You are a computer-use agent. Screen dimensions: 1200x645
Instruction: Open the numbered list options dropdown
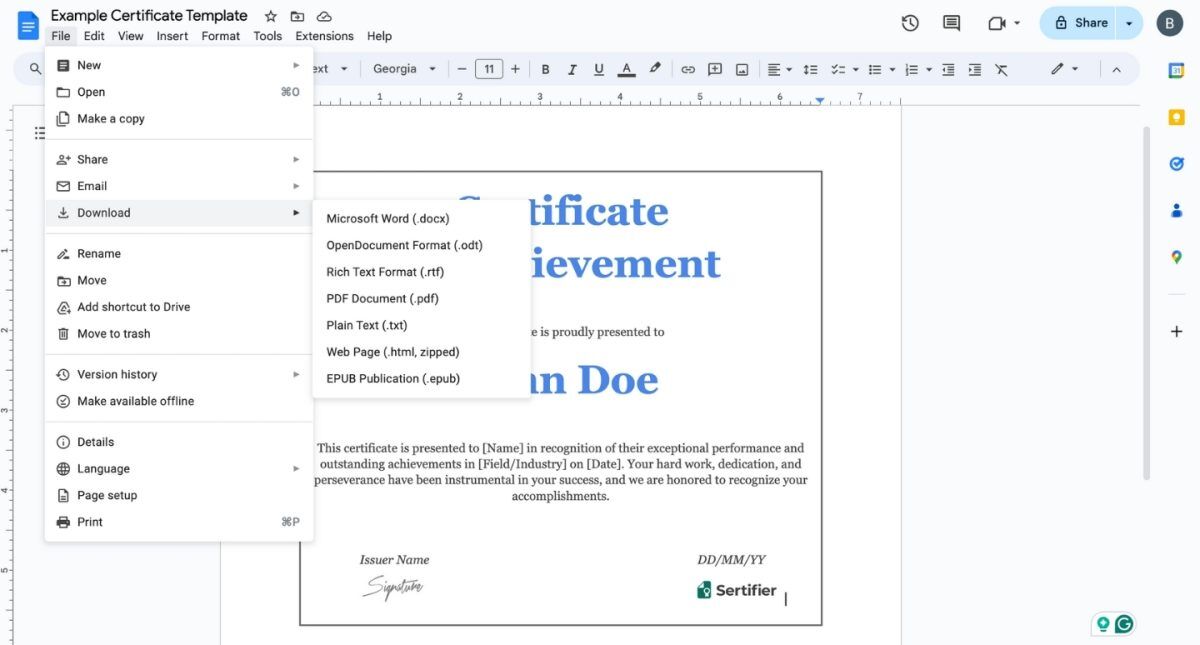click(928, 69)
